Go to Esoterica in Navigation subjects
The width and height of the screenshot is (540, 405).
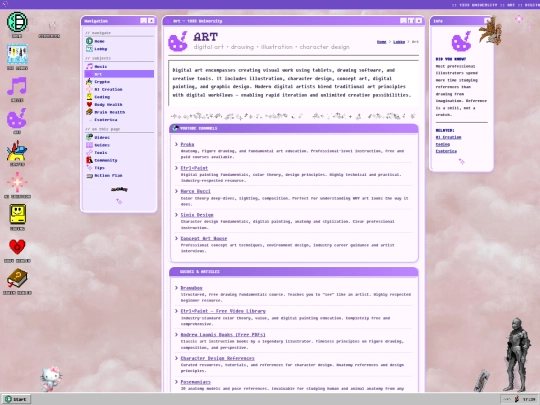coord(106,120)
